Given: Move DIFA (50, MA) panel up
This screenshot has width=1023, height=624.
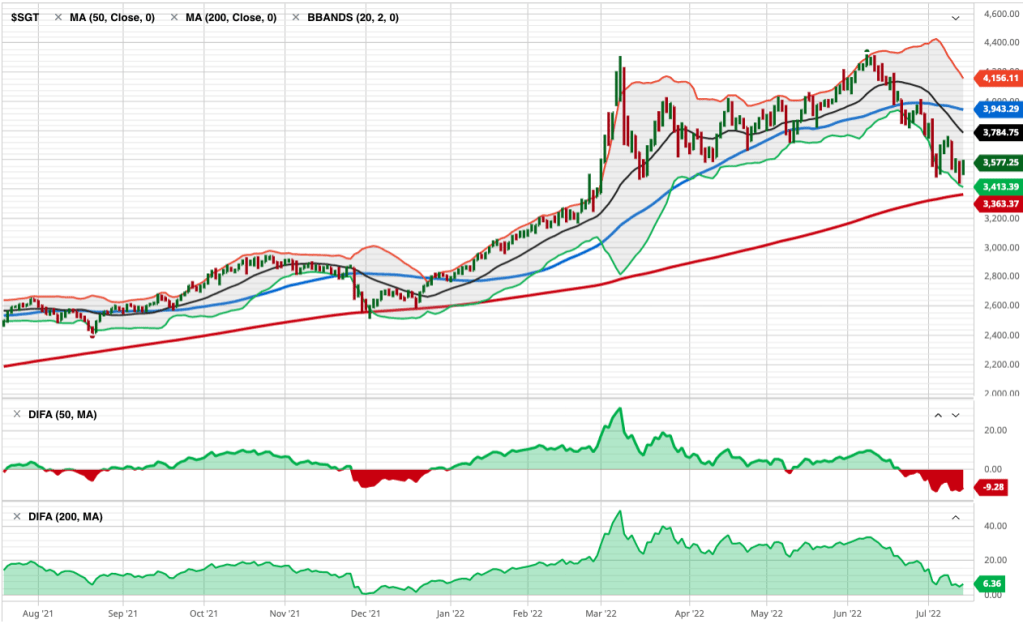Looking at the screenshot, I should 938,414.
